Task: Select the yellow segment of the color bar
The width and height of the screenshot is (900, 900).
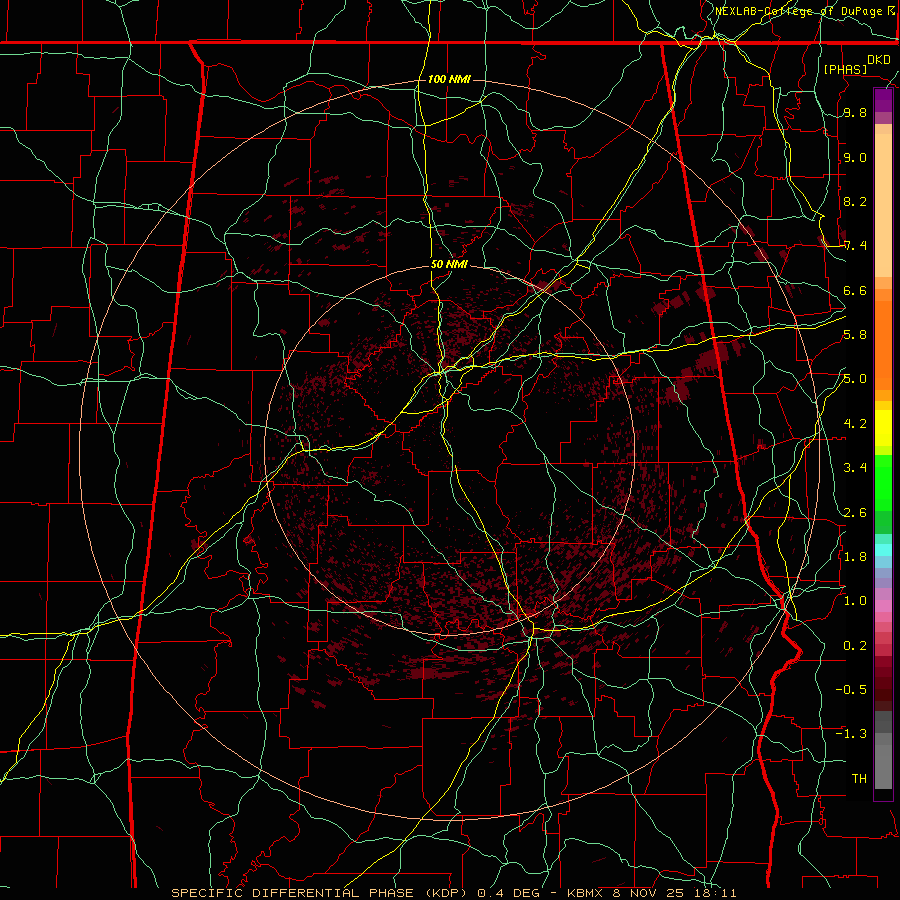Action: (x=883, y=428)
